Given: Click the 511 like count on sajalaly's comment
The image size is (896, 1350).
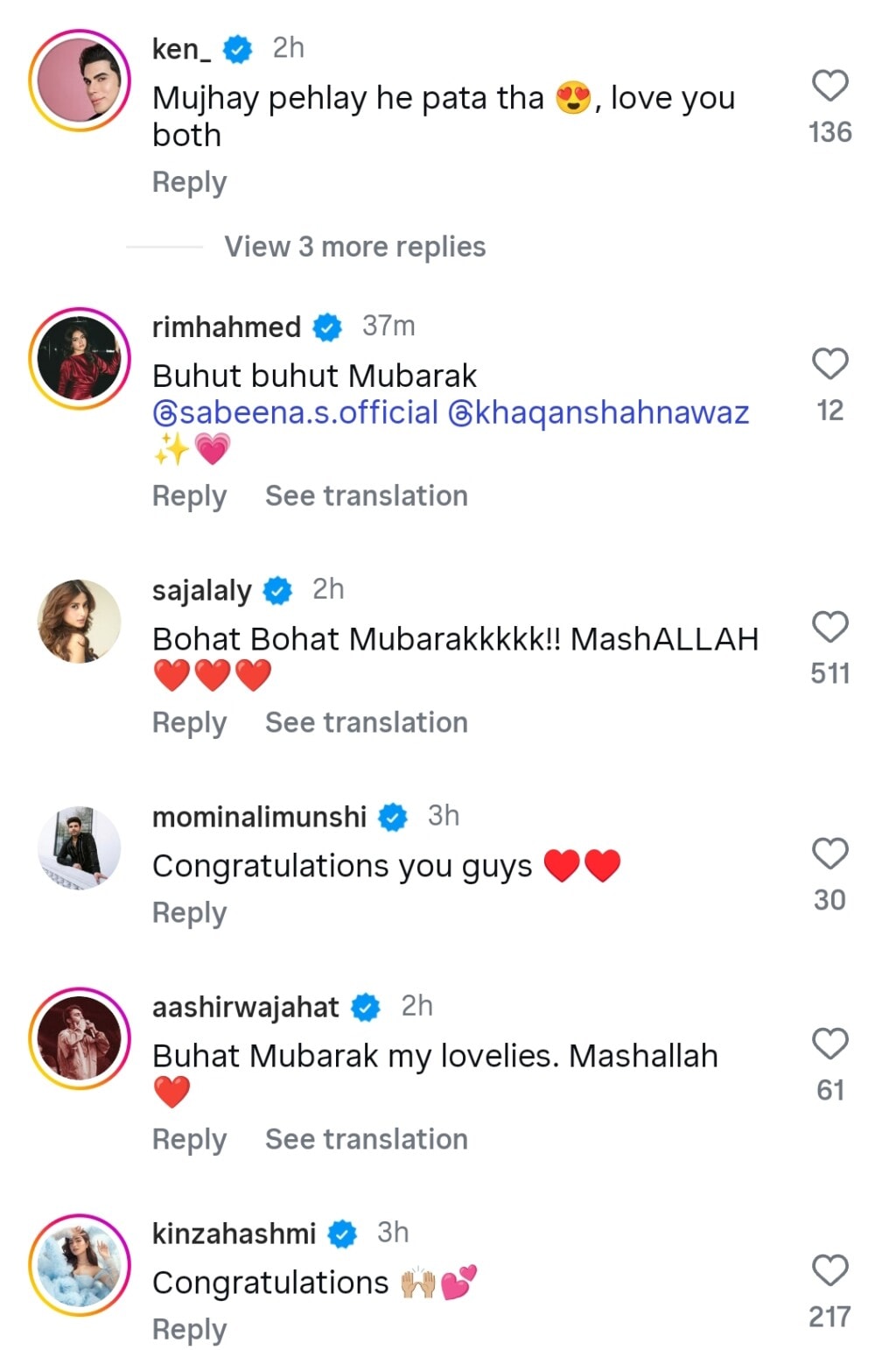Looking at the screenshot, I should point(831,672).
